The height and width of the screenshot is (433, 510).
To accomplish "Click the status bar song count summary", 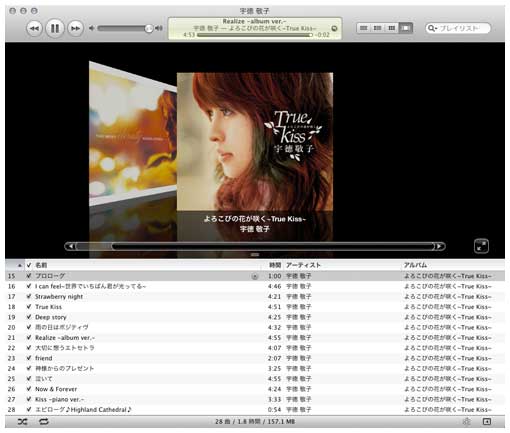I will tap(255, 422).
